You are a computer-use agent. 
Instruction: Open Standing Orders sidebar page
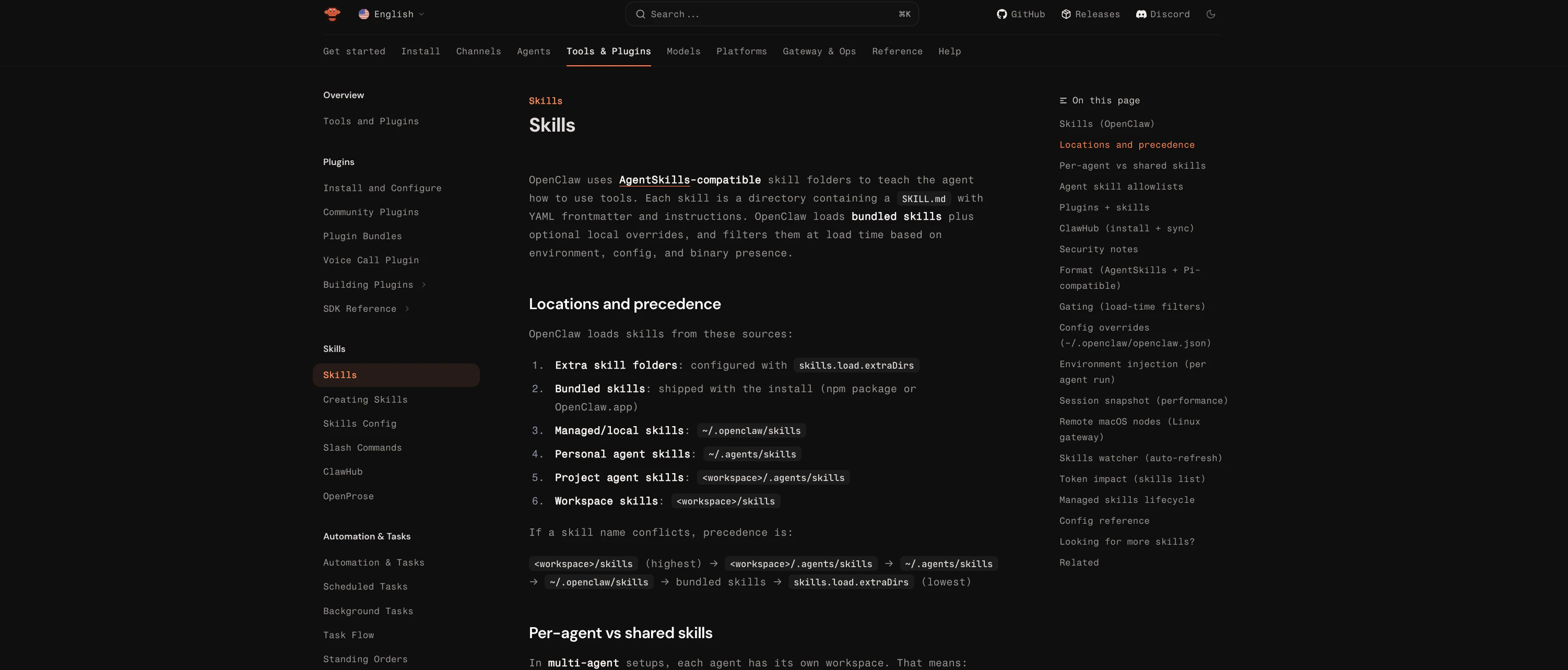[x=365, y=659]
